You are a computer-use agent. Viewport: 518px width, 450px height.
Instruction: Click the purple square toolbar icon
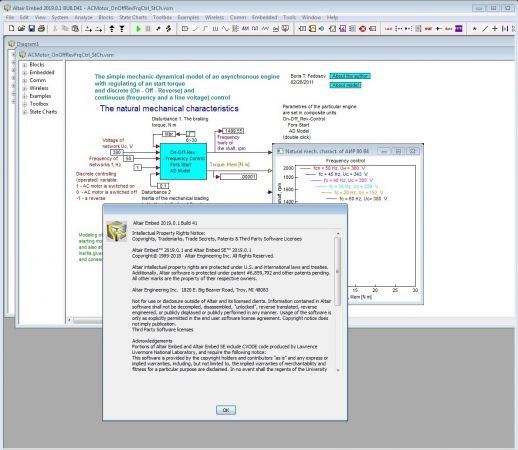[x=459, y=29]
